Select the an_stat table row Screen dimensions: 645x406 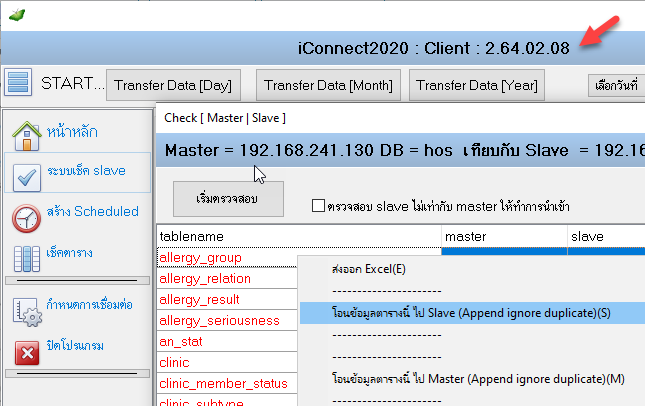point(227,341)
